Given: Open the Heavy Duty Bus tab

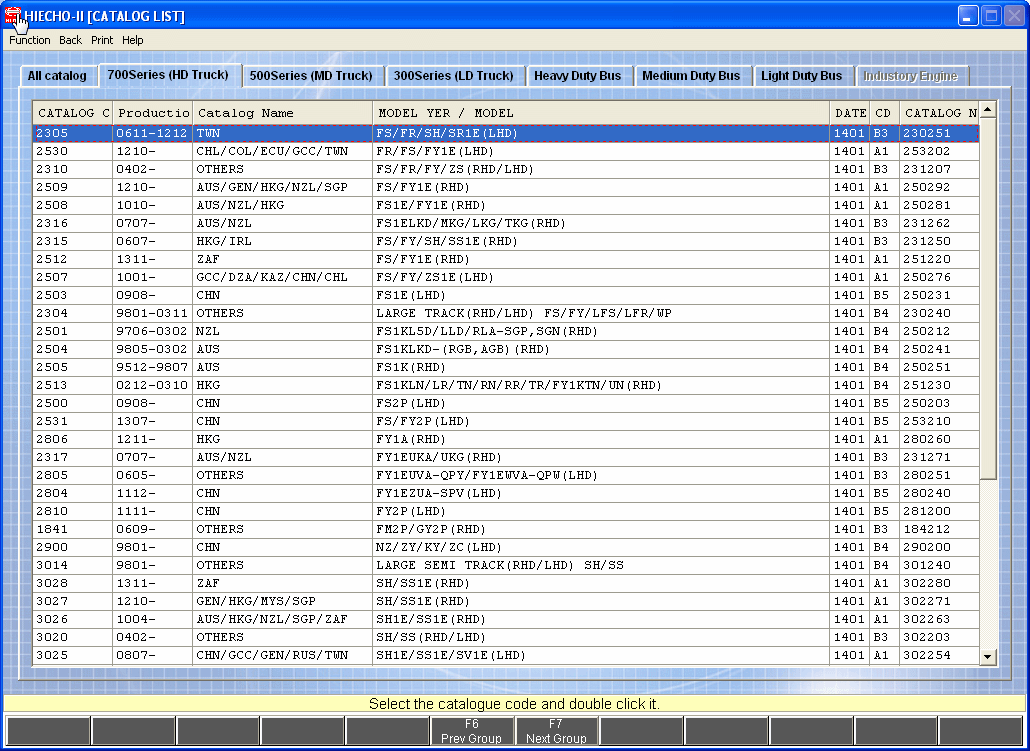Looking at the screenshot, I should coord(577,76).
